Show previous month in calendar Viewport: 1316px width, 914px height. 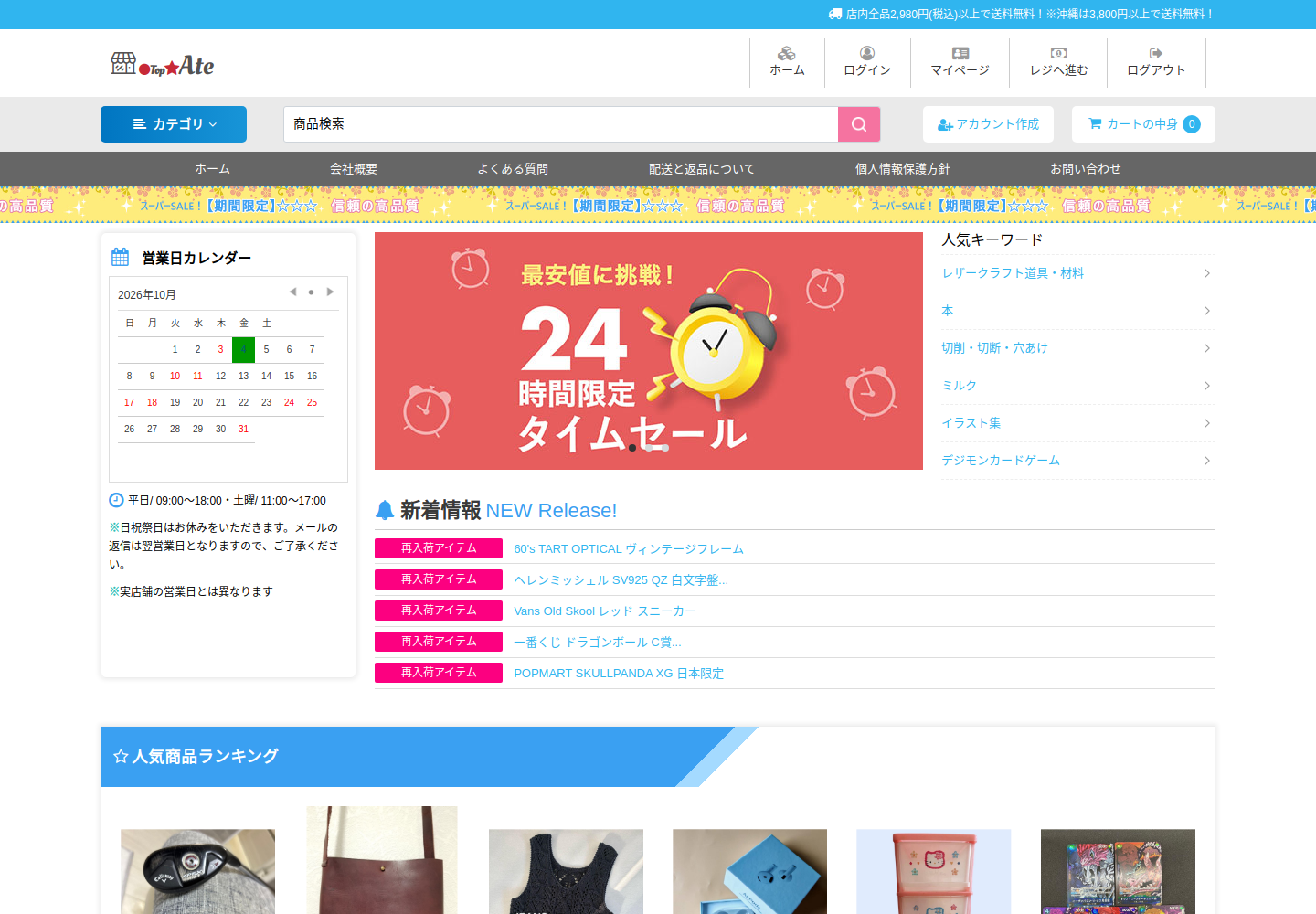(292, 292)
